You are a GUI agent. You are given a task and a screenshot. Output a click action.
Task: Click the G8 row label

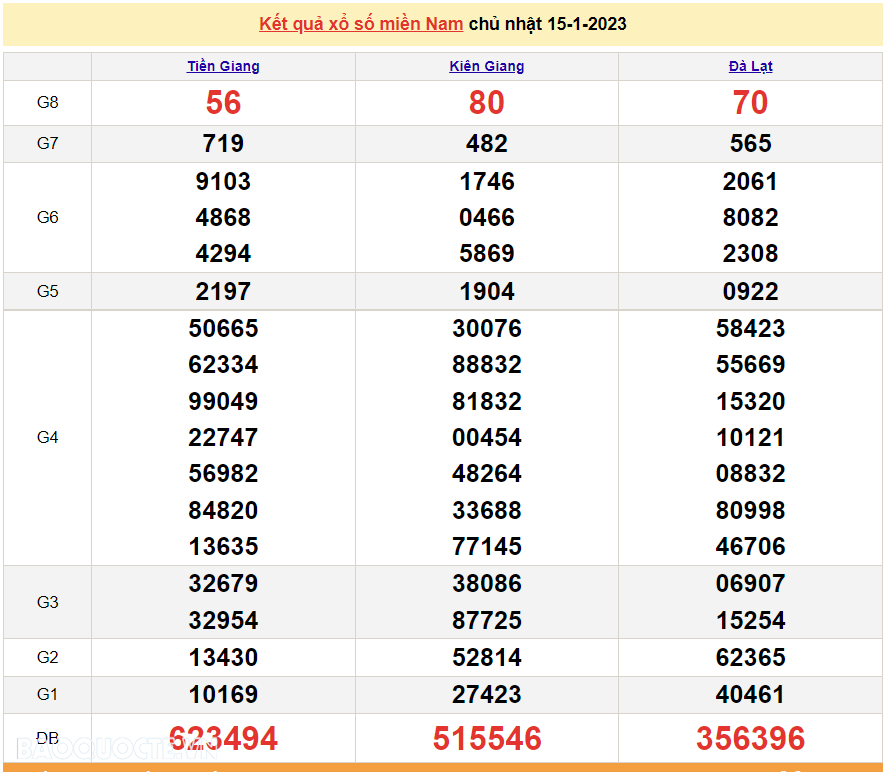coord(47,103)
